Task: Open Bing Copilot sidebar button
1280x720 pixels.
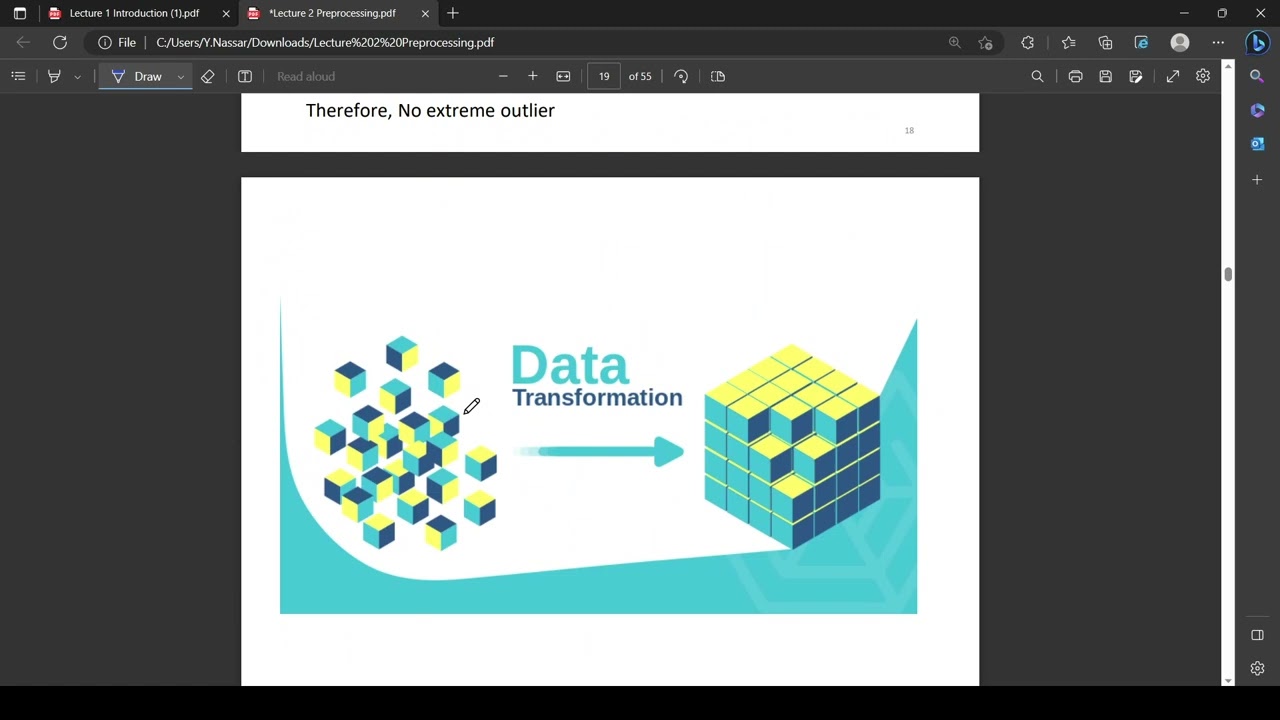Action: pyautogui.click(x=1257, y=43)
